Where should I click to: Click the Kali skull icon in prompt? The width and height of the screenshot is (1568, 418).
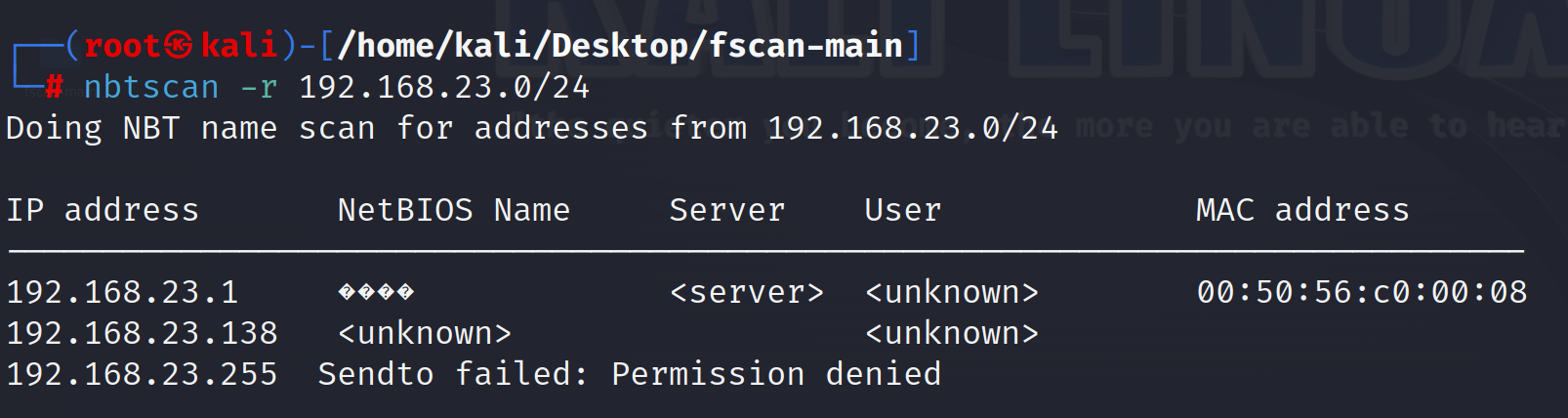178,45
